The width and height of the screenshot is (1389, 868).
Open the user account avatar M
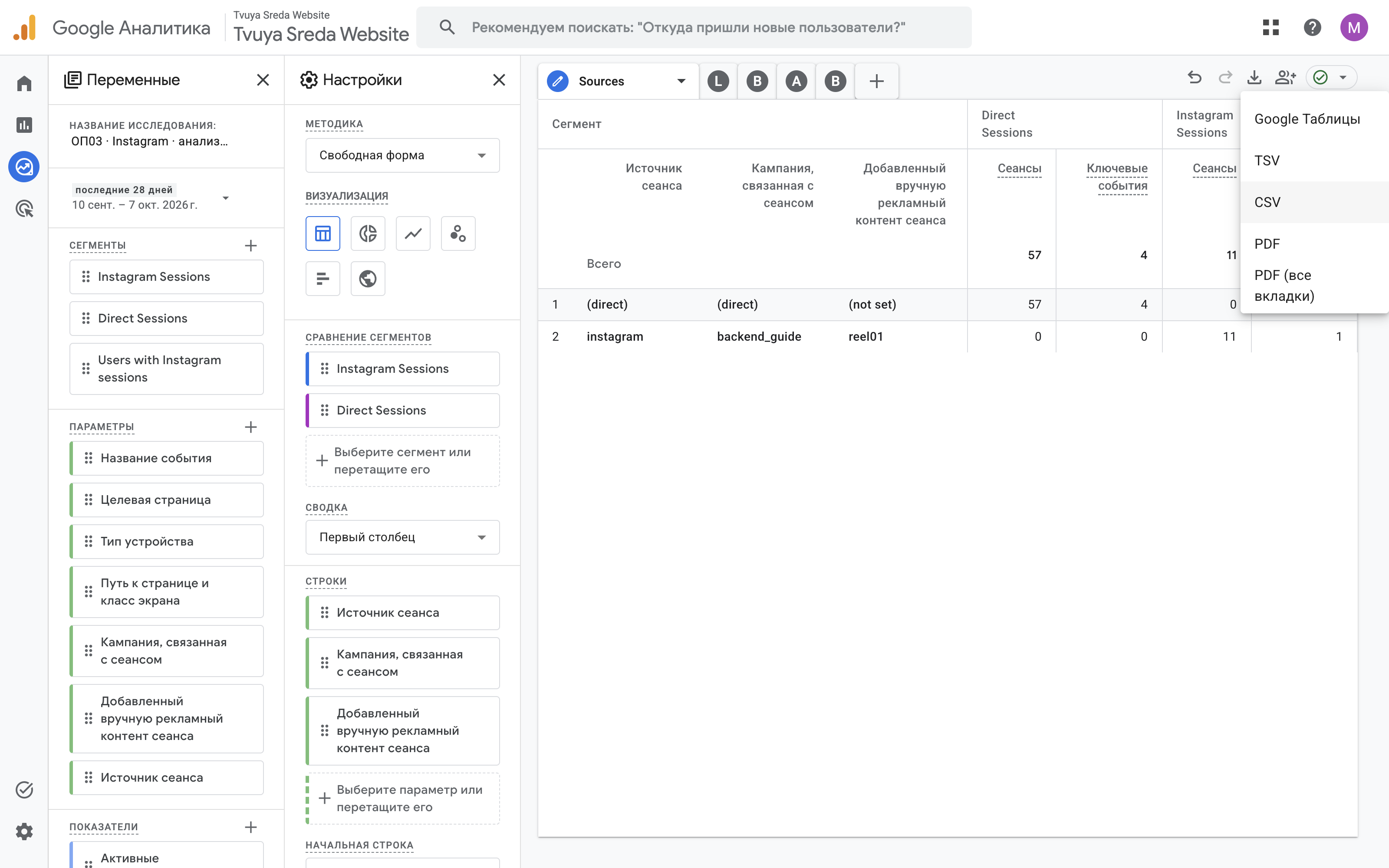coord(1353,27)
